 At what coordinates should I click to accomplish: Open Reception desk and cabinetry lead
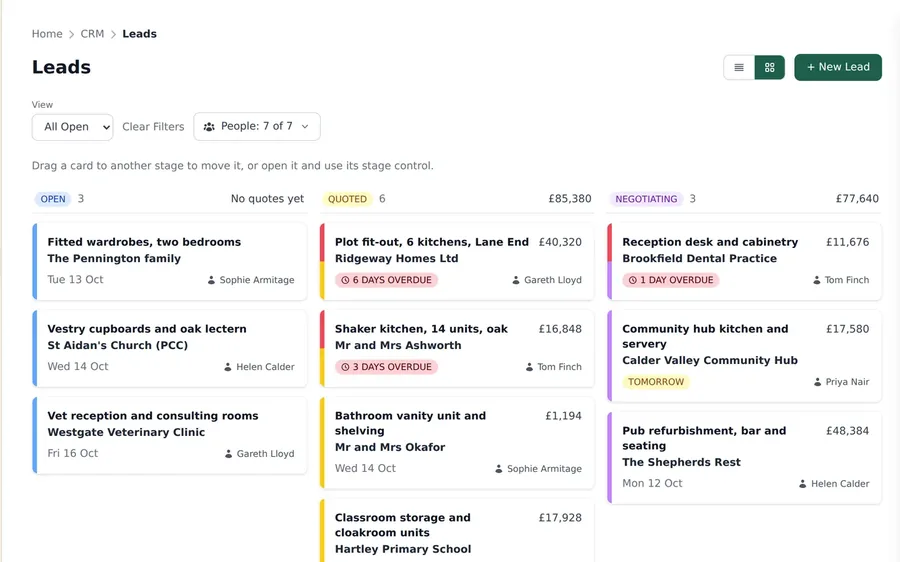pyautogui.click(x=744, y=261)
